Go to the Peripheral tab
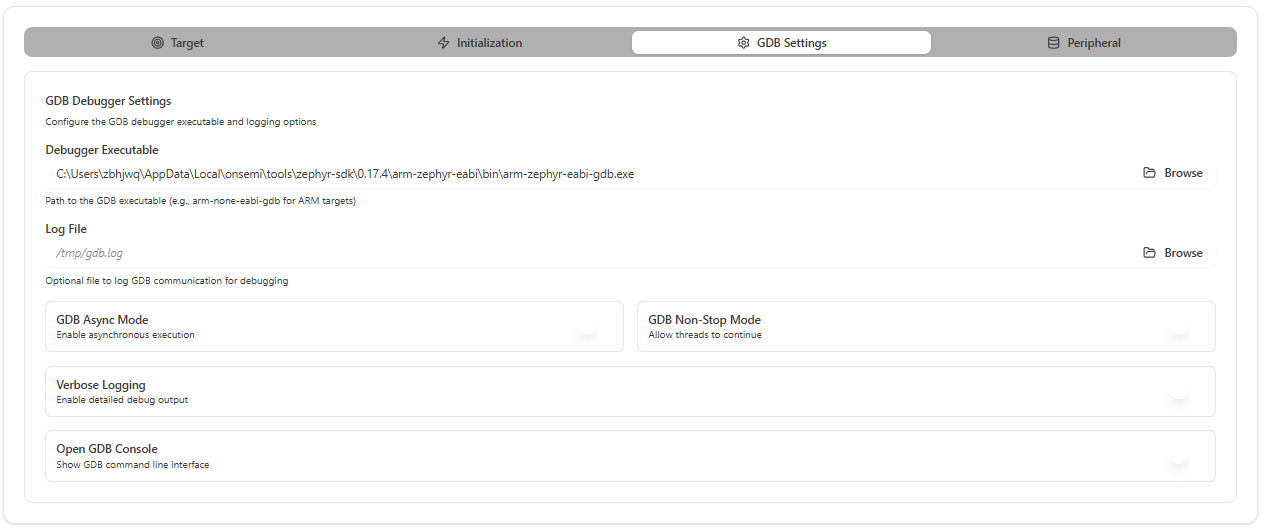The image size is (1264, 530). [x=1093, y=43]
